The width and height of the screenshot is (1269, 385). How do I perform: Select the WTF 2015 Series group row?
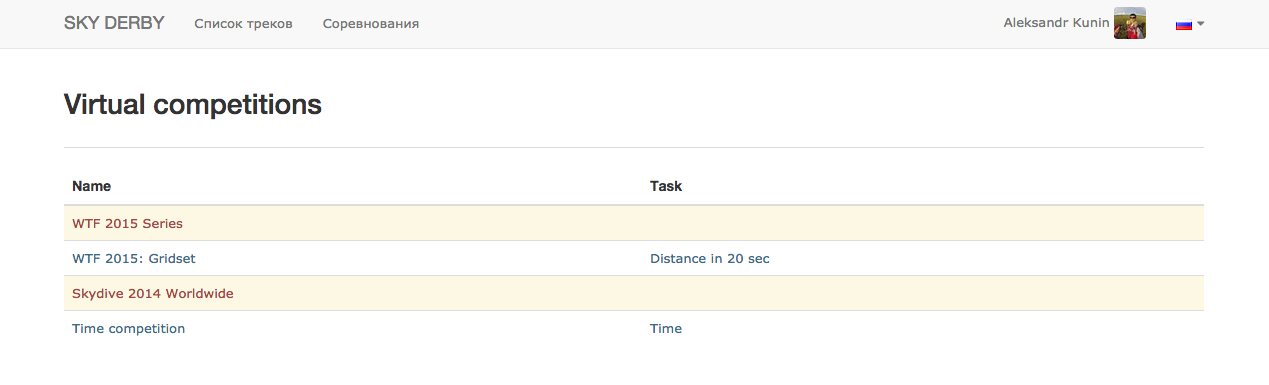[634, 223]
